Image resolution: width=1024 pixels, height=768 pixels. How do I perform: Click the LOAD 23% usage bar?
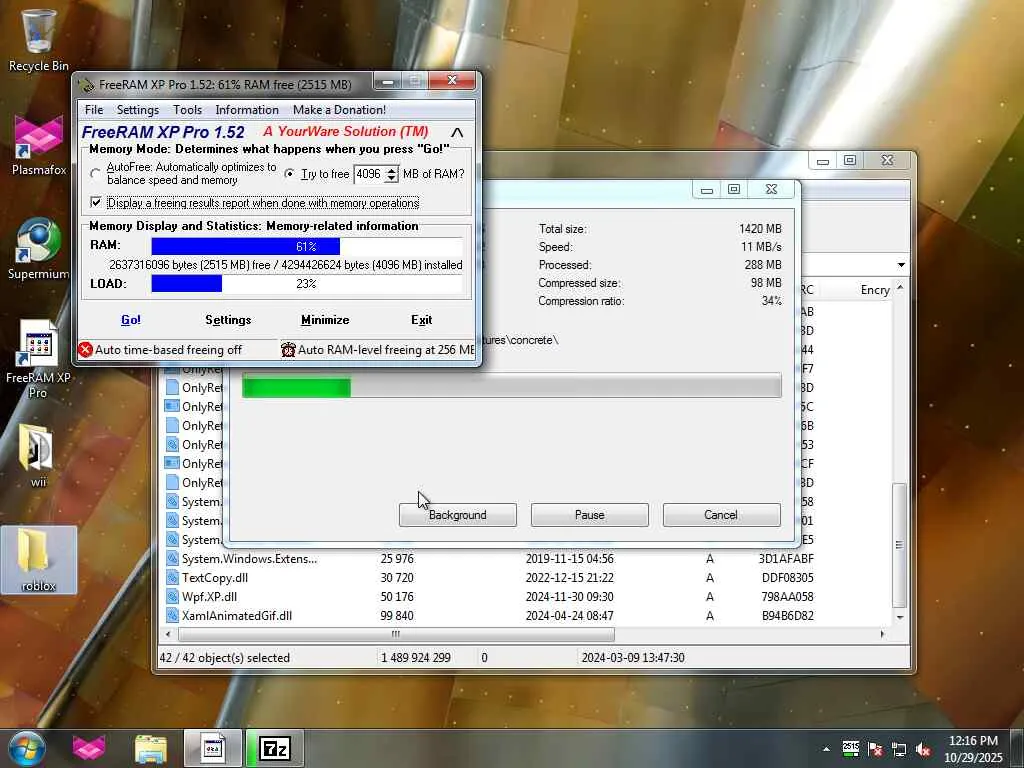(306, 283)
